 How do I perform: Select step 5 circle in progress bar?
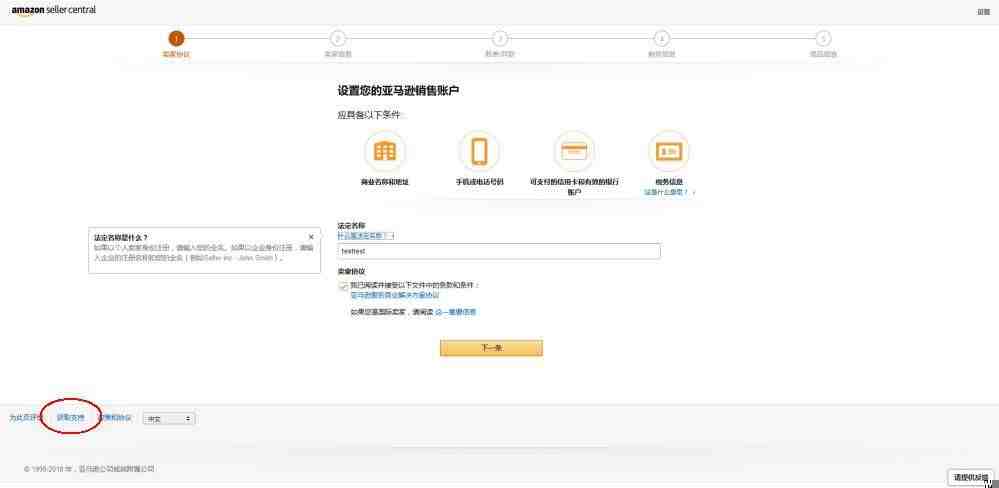pyautogui.click(x=823, y=38)
